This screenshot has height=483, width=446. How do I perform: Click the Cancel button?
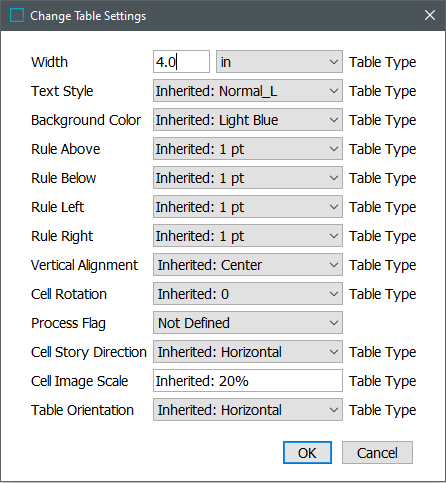(x=377, y=453)
